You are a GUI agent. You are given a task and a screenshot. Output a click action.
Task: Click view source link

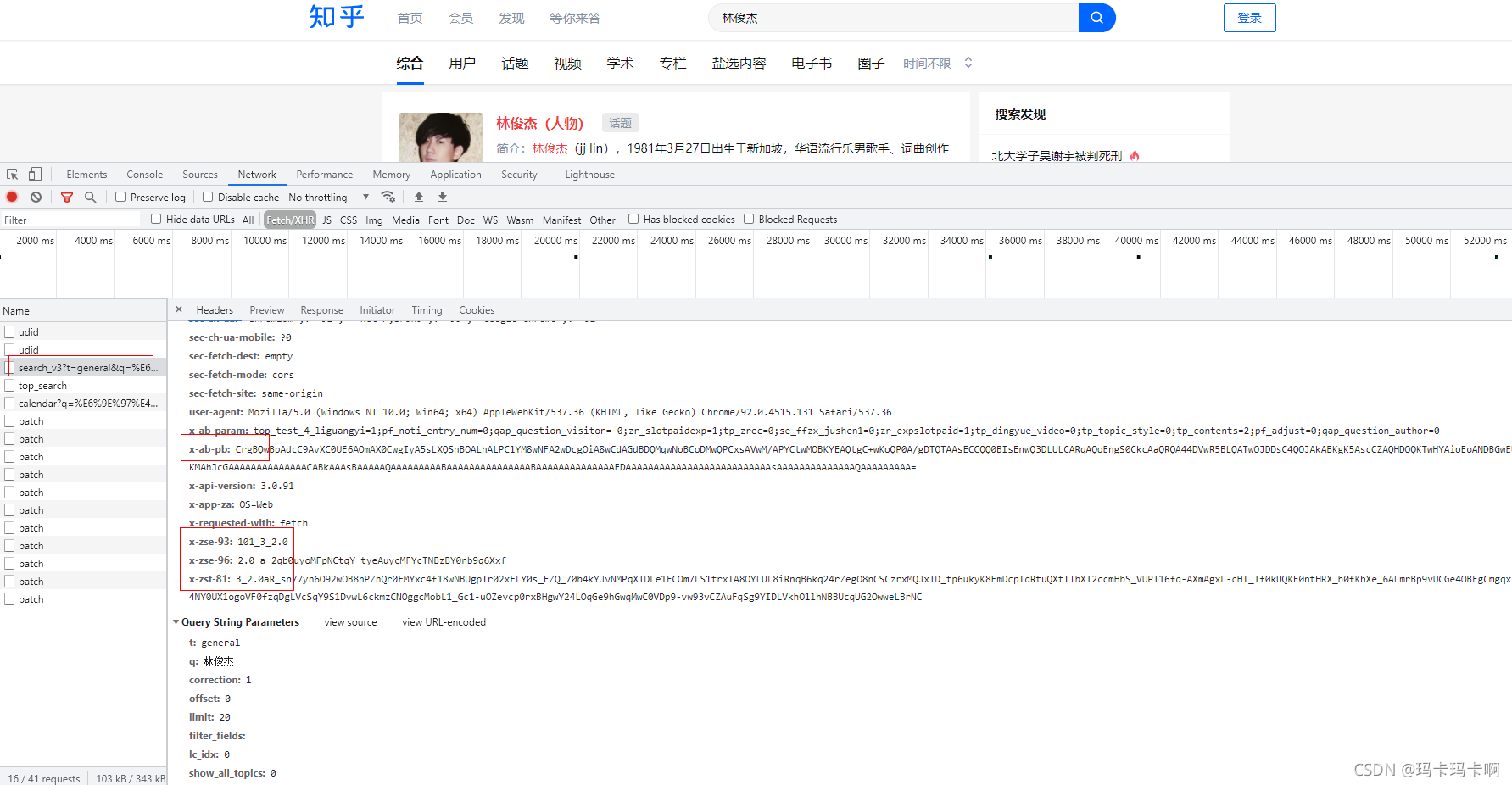pos(350,621)
